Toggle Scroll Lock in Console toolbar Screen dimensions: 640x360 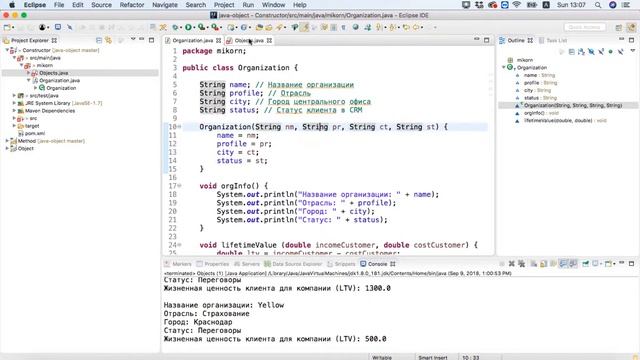click(x=543, y=264)
